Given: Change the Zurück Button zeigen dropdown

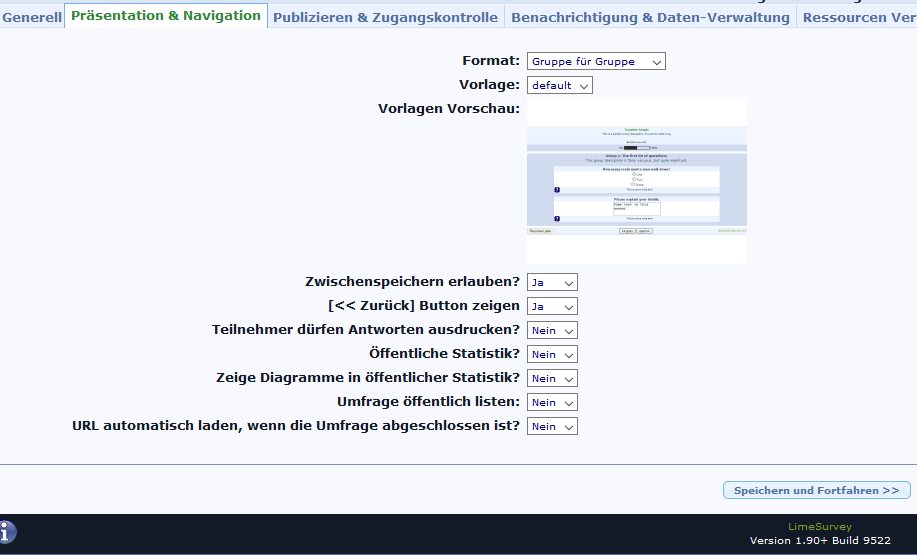Looking at the screenshot, I should 552,307.
